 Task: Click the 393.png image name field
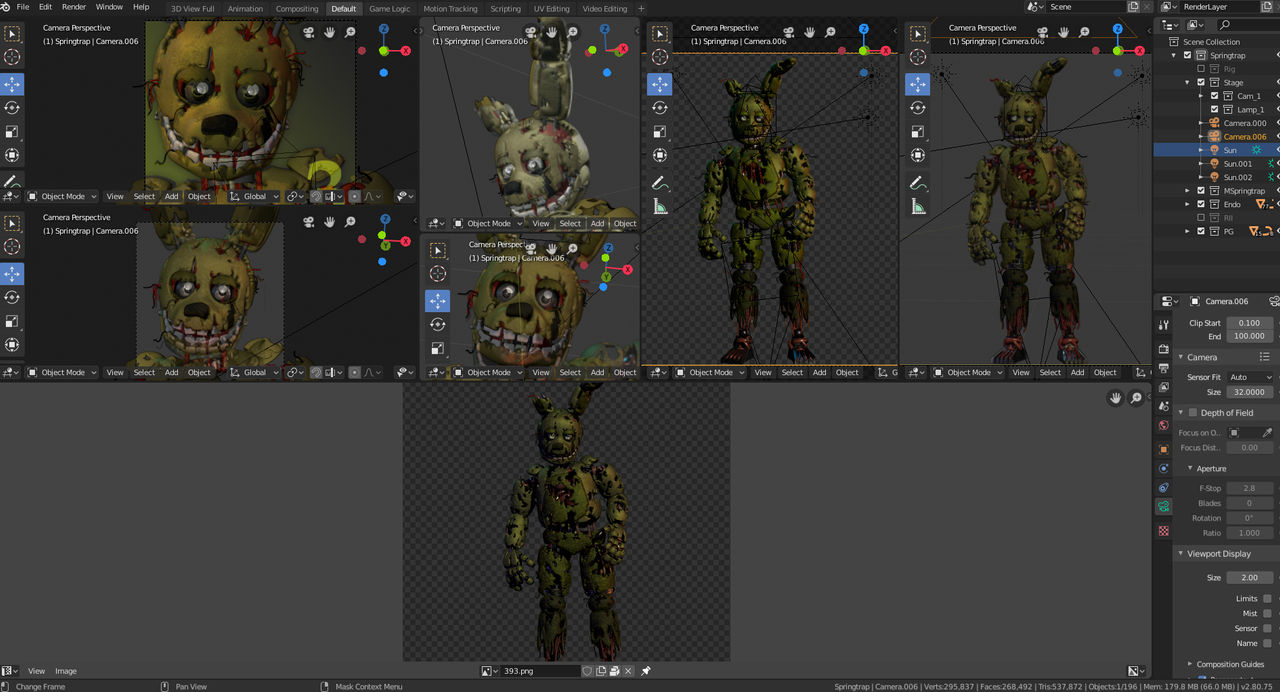[x=539, y=671]
